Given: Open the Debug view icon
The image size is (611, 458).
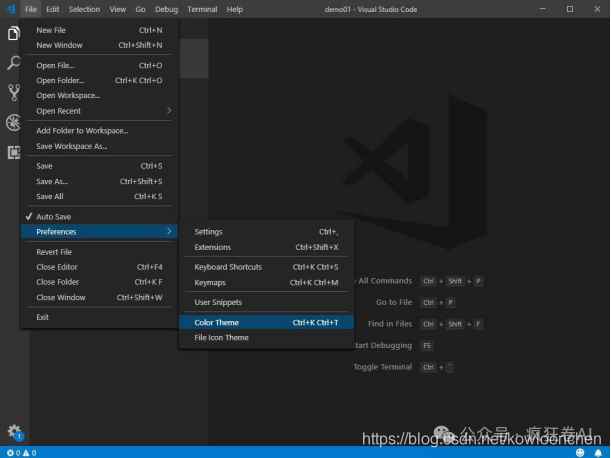Looking at the screenshot, I should pos(13,122).
